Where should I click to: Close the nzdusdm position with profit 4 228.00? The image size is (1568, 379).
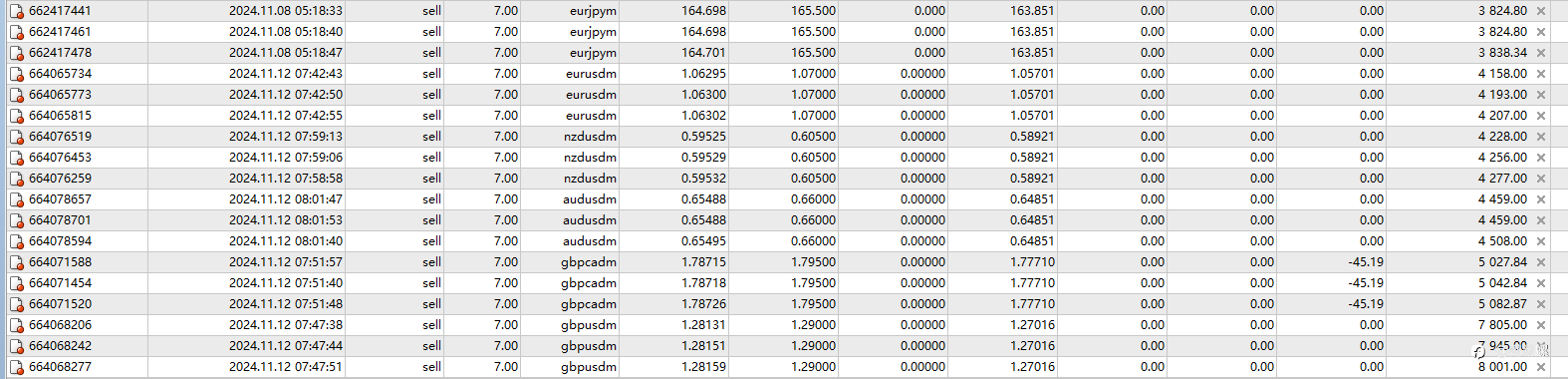[x=1541, y=137]
